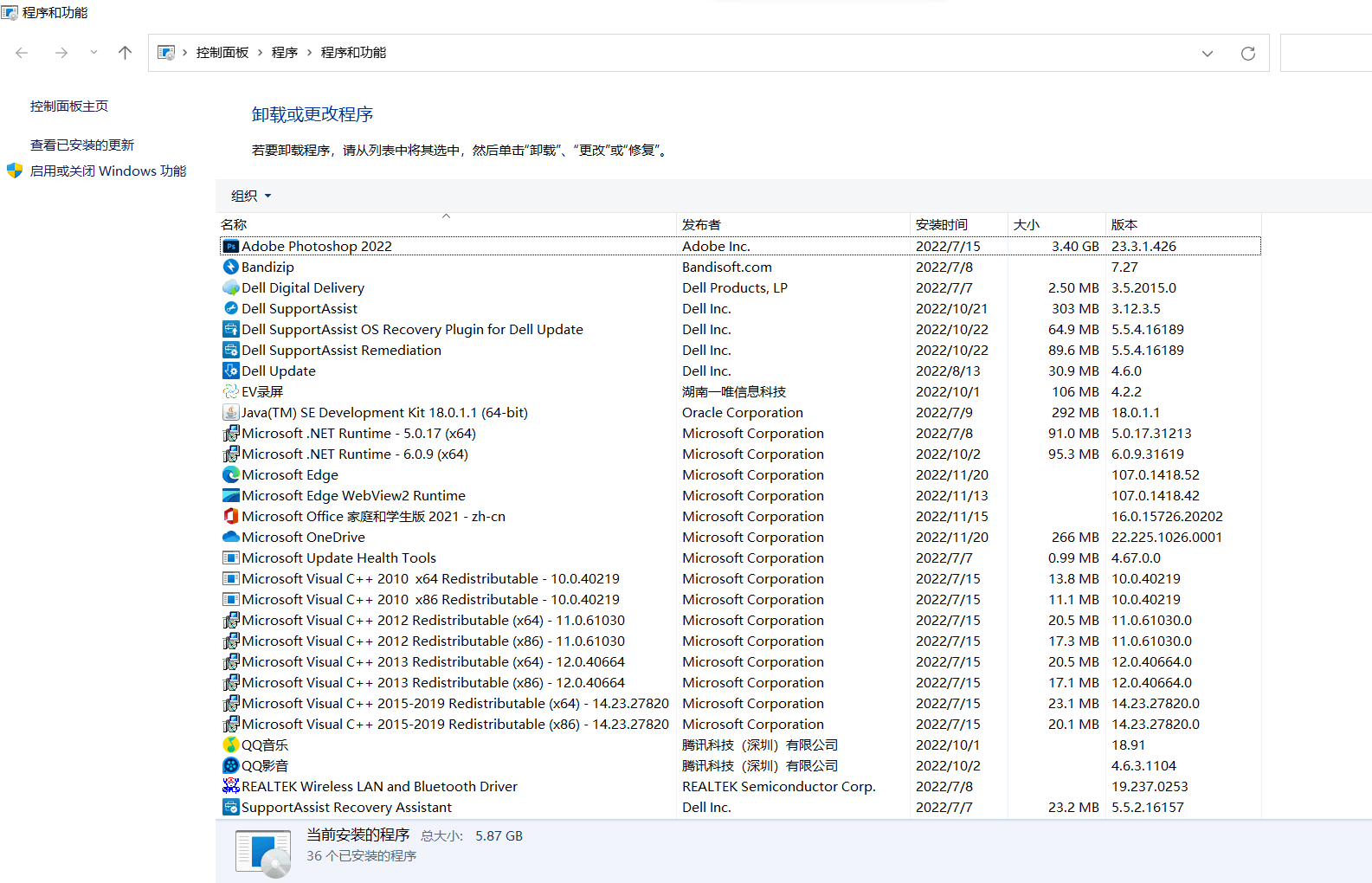Select Microsoft Edge WebView2 Runtime icon
Viewport: 1372px width, 883px height.
(231, 496)
